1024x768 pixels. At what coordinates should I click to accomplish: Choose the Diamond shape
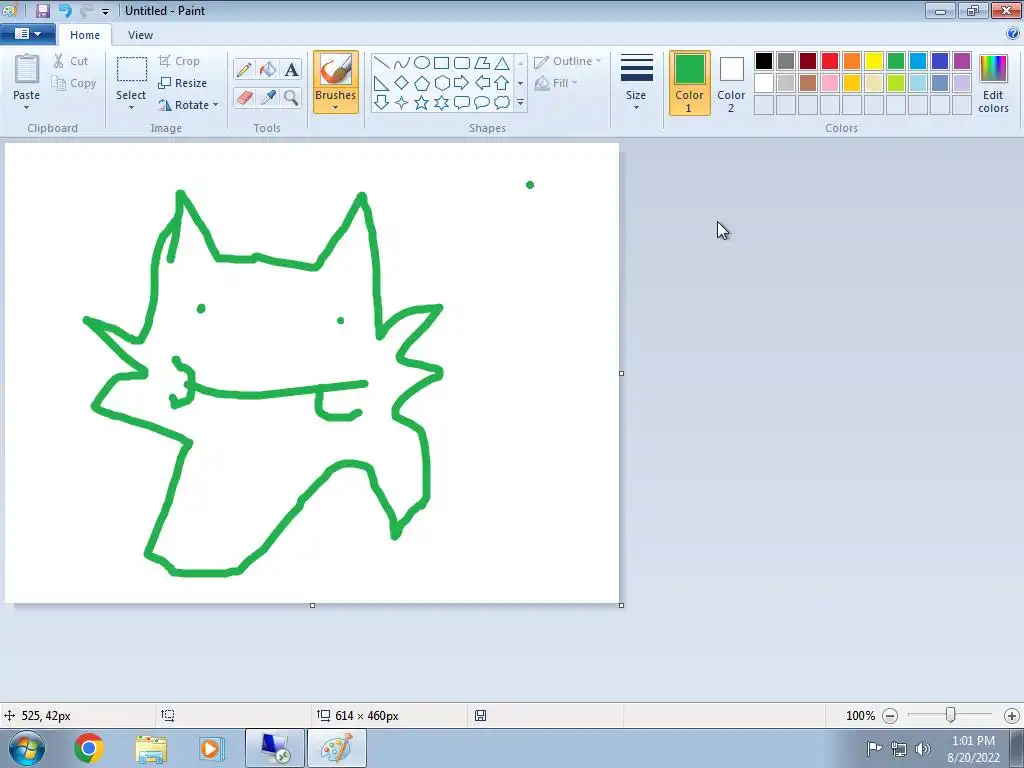(402, 83)
